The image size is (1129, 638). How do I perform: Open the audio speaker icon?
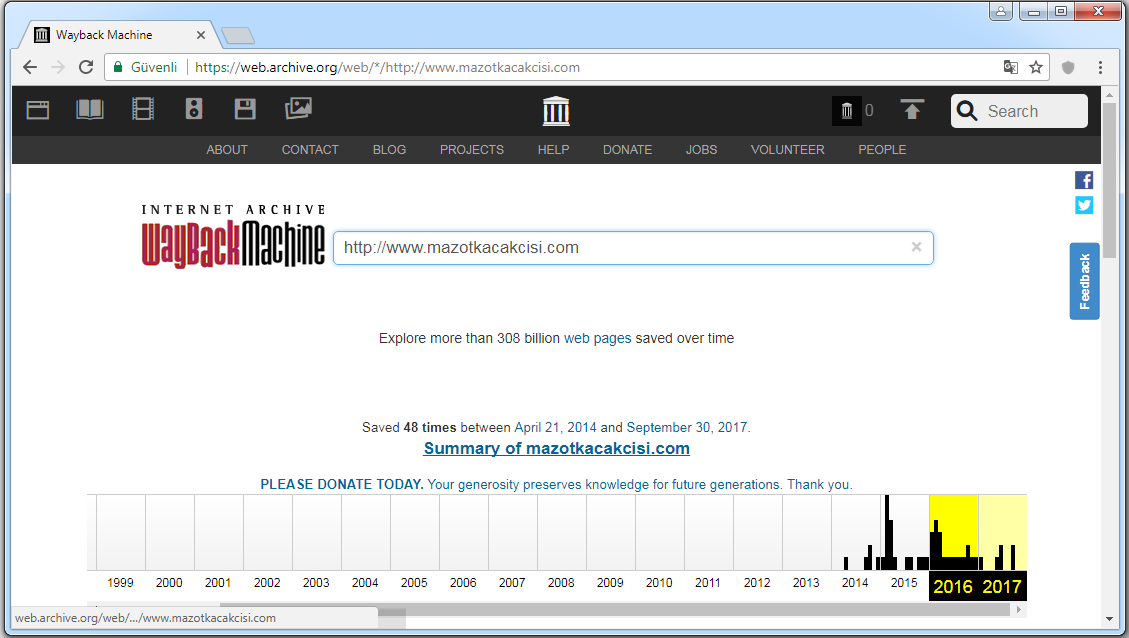(194, 110)
